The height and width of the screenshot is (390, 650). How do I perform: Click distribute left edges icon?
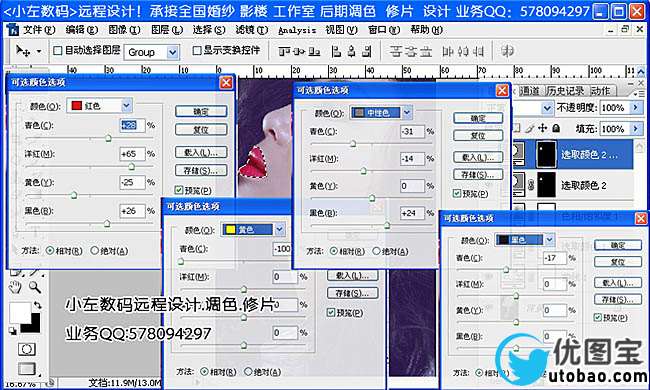tap(448, 51)
